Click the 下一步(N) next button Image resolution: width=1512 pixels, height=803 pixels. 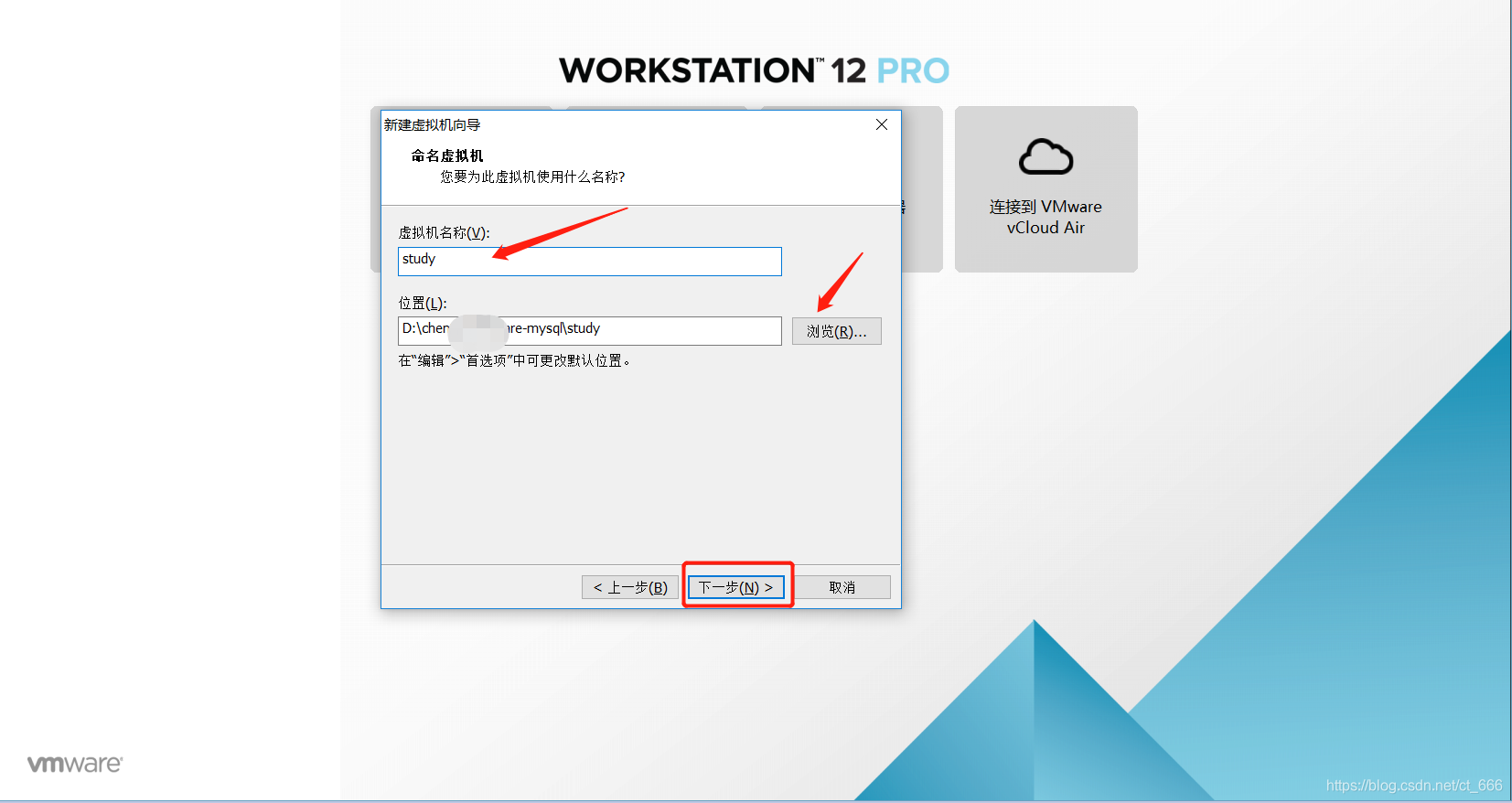[736, 587]
